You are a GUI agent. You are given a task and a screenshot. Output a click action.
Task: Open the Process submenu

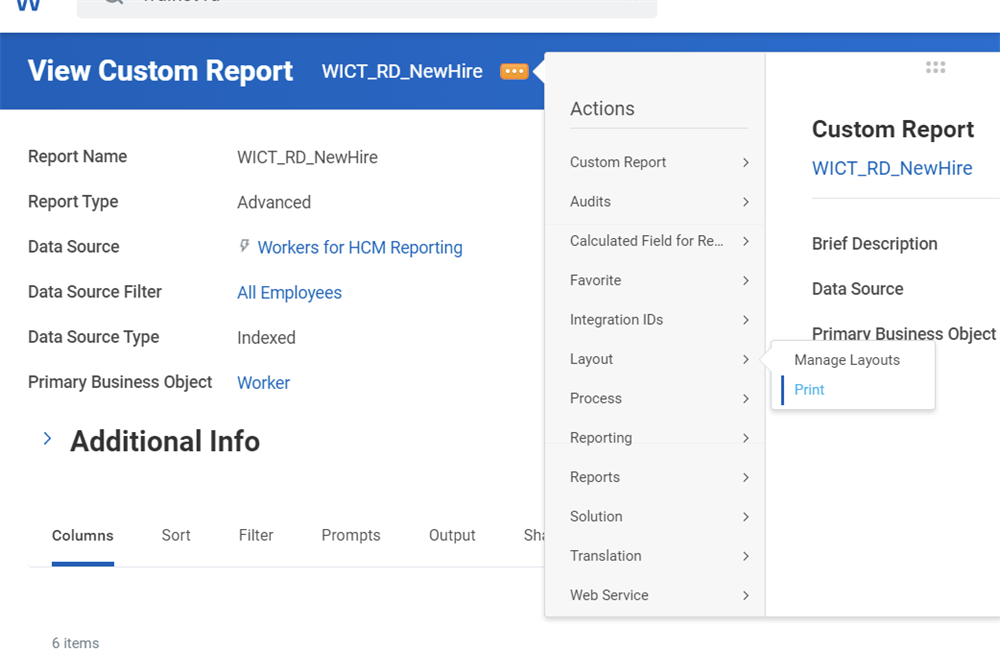coord(659,399)
